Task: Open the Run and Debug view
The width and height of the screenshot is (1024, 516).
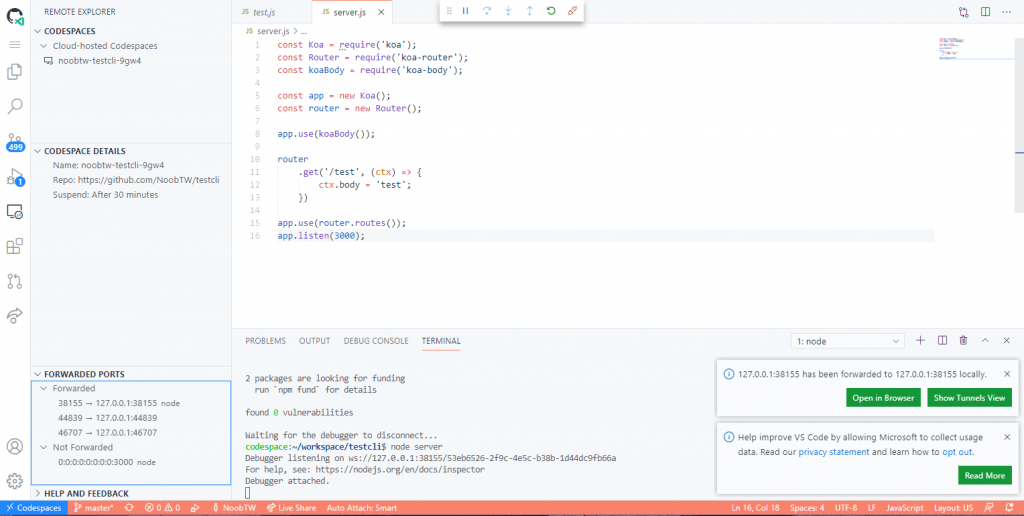Action: click(14, 177)
